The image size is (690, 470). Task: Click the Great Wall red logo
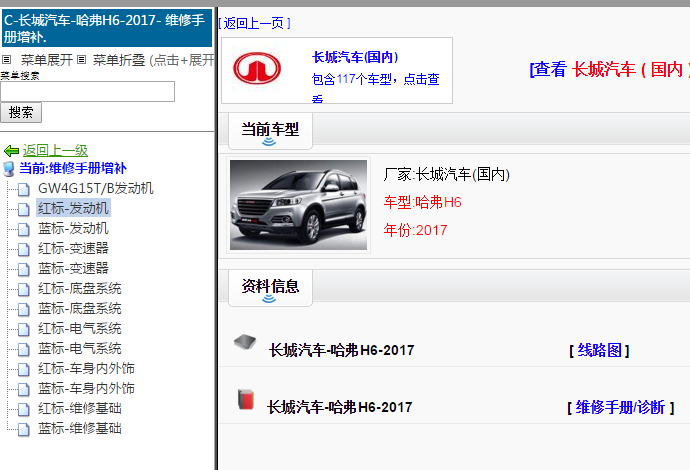click(x=257, y=68)
